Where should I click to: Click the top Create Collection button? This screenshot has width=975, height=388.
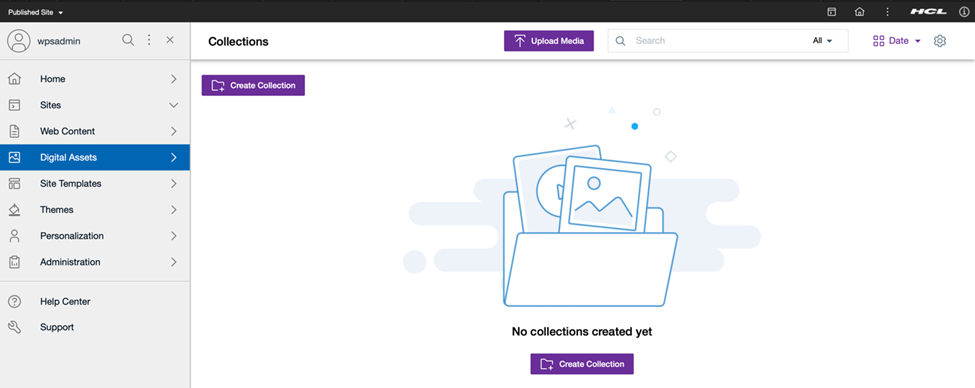(x=253, y=85)
